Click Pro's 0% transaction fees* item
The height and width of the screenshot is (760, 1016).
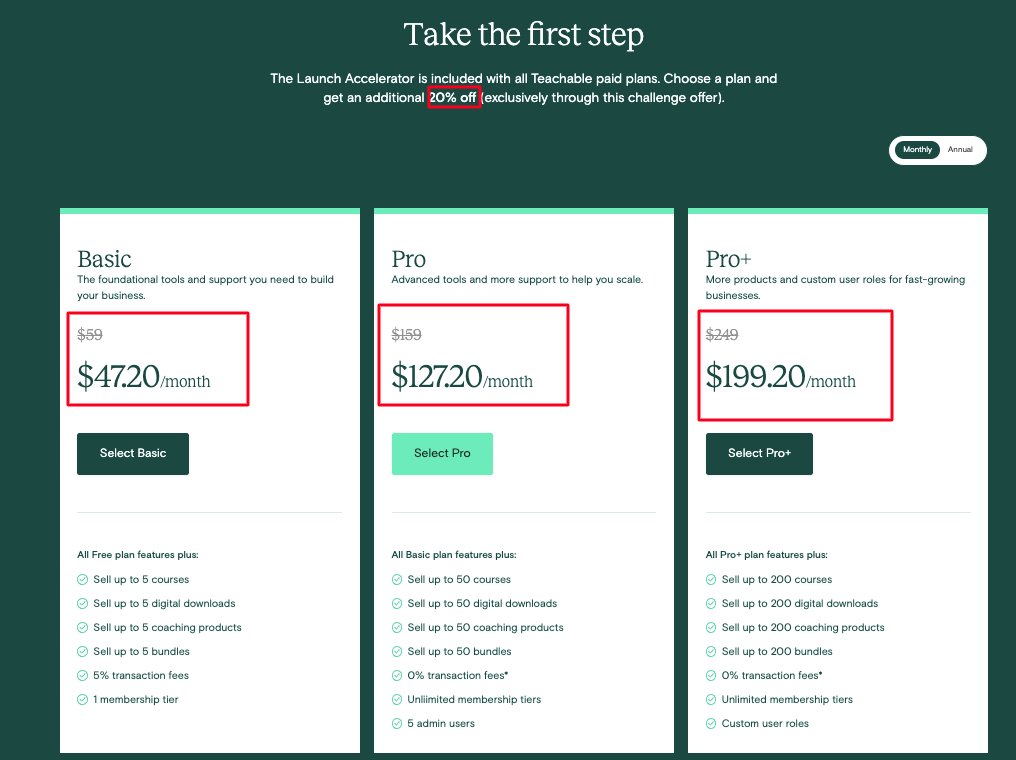click(459, 676)
